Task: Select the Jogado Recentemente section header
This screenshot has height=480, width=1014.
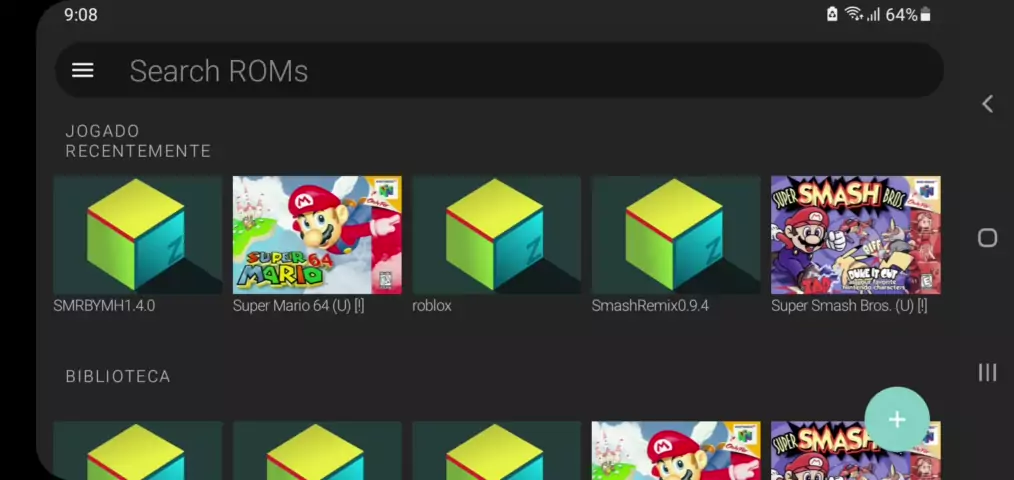Action: point(138,141)
